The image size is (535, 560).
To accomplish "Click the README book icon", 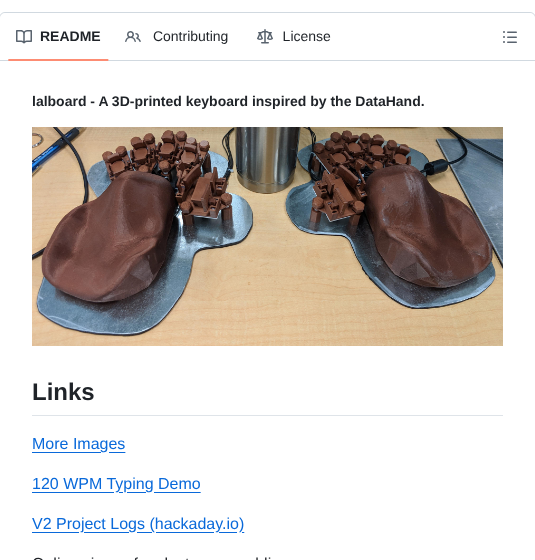I will [24, 36].
